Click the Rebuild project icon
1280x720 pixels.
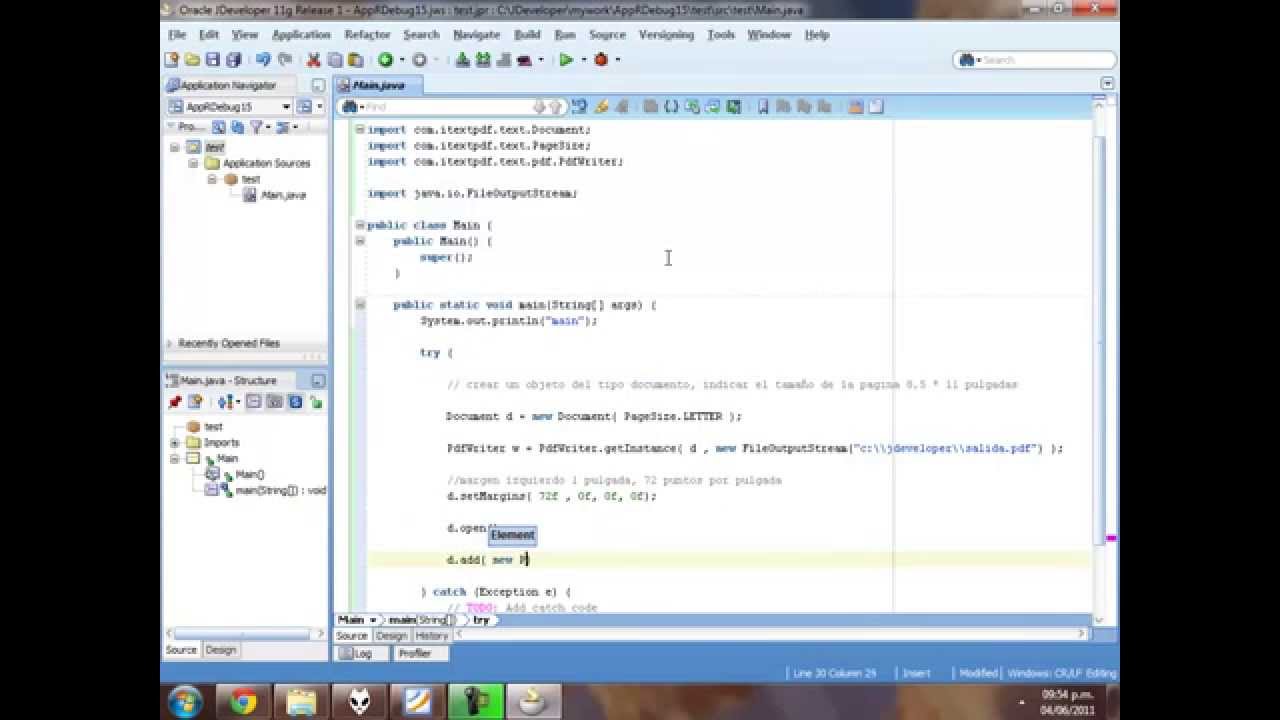(483, 60)
